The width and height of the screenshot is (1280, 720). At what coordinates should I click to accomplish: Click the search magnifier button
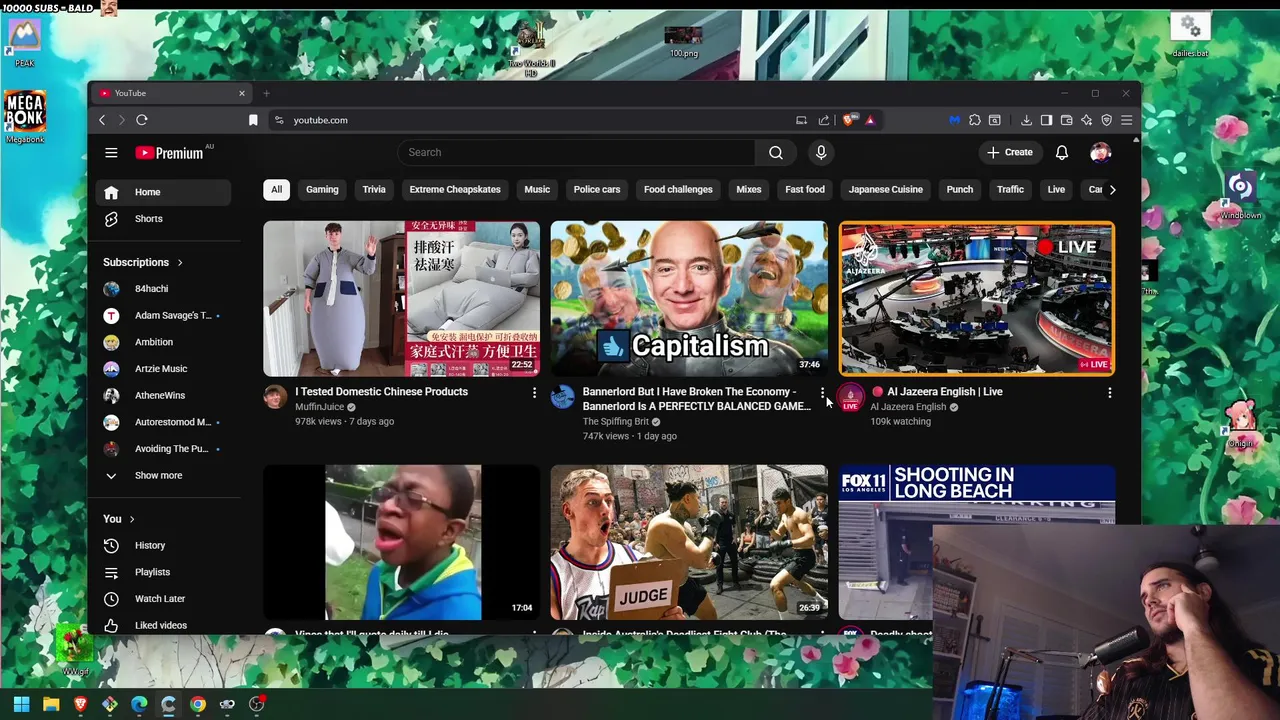[x=776, y=152]
